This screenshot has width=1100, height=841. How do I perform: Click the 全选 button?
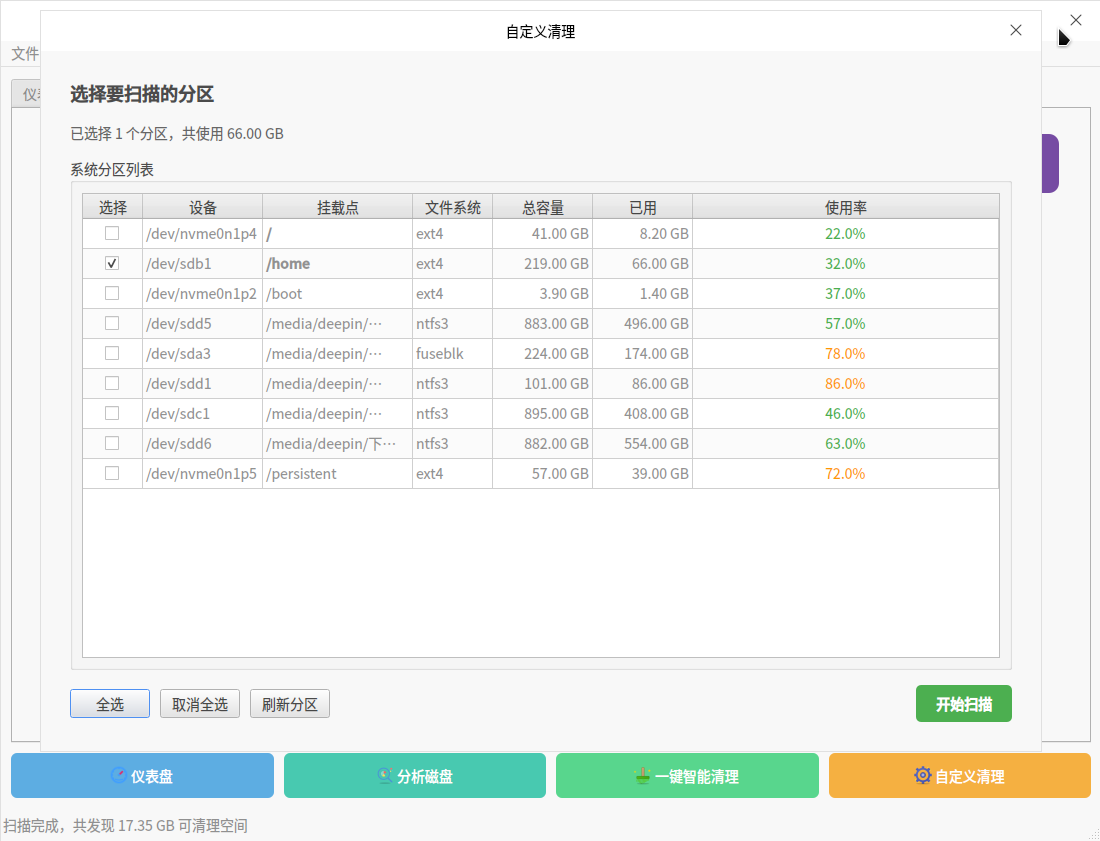[x=110, y=704]
